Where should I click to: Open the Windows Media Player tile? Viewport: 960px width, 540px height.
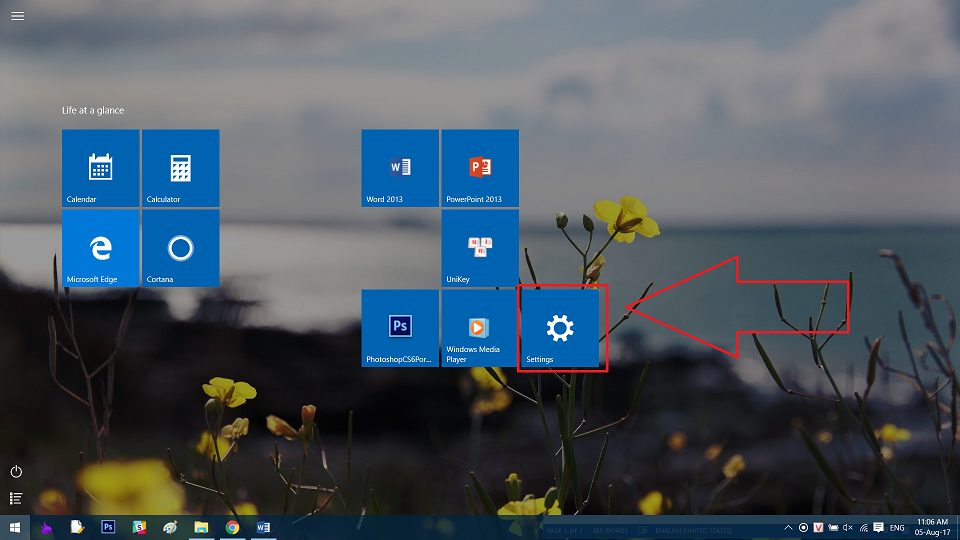click(479, 328)
